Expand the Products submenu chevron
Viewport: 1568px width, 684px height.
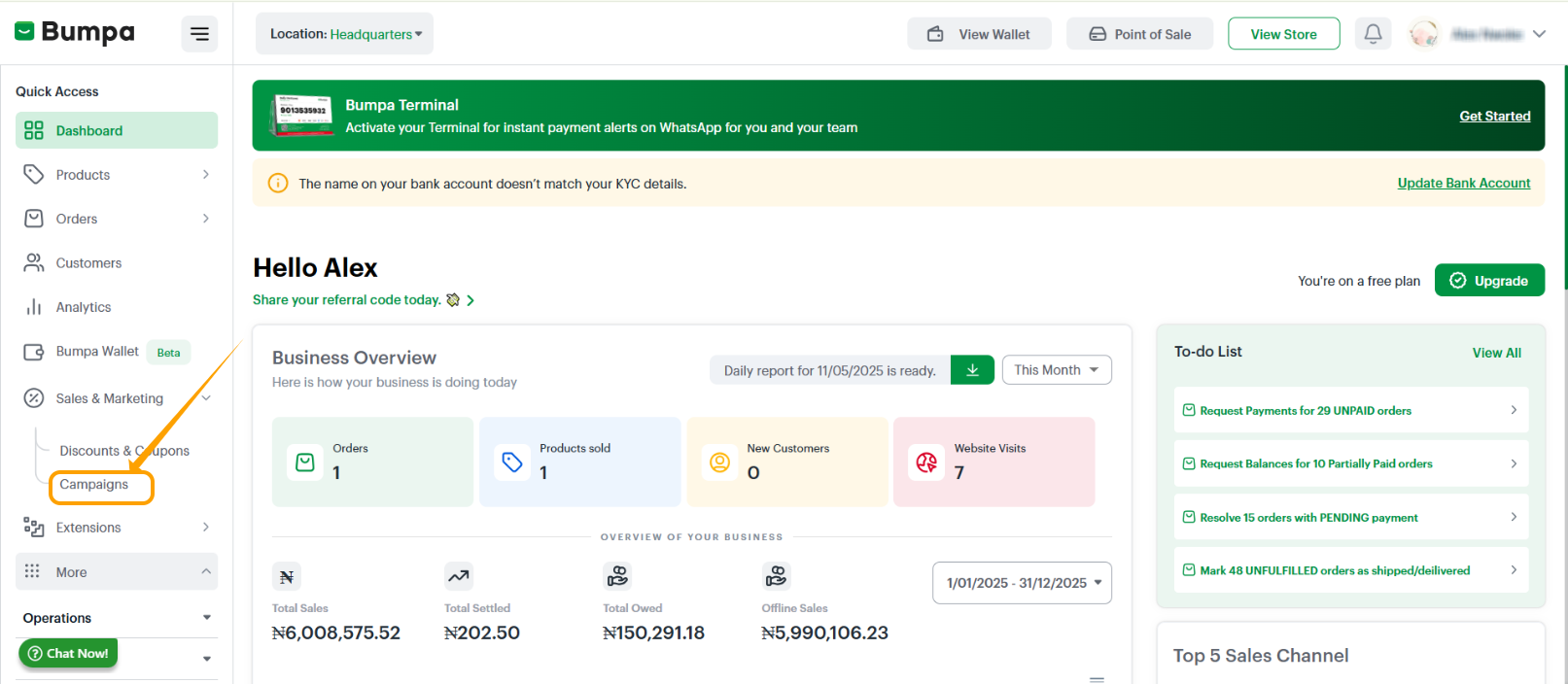pyautogui.click(x=205, y=175)
